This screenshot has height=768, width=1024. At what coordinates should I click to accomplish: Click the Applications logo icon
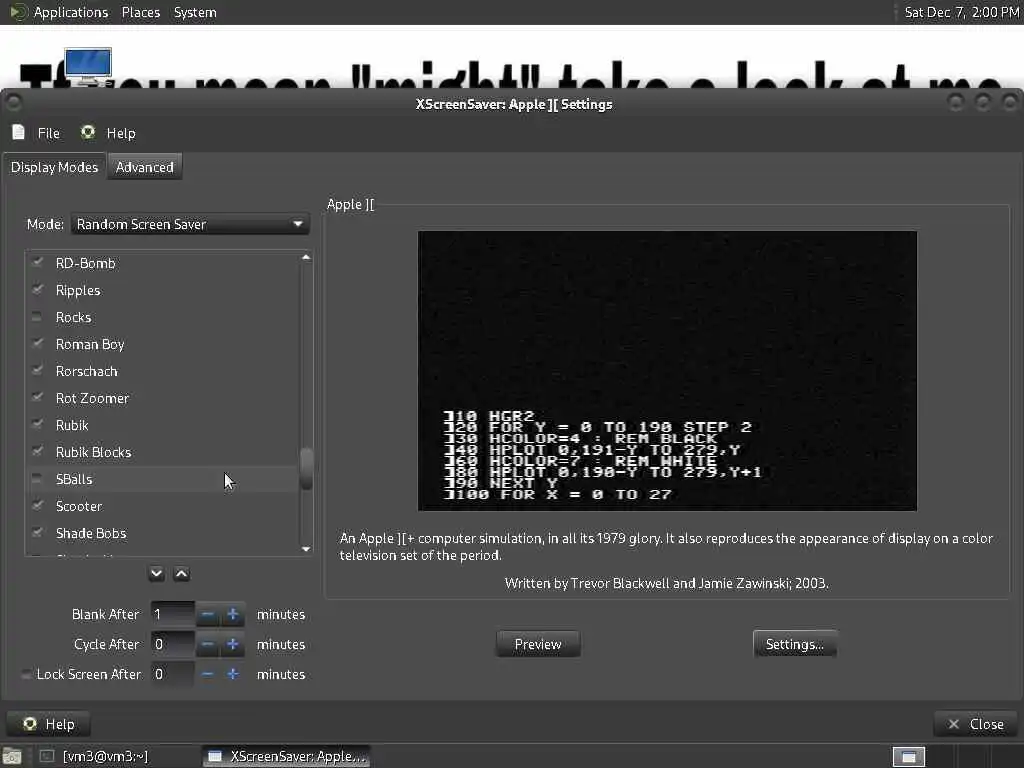[19, 12]
